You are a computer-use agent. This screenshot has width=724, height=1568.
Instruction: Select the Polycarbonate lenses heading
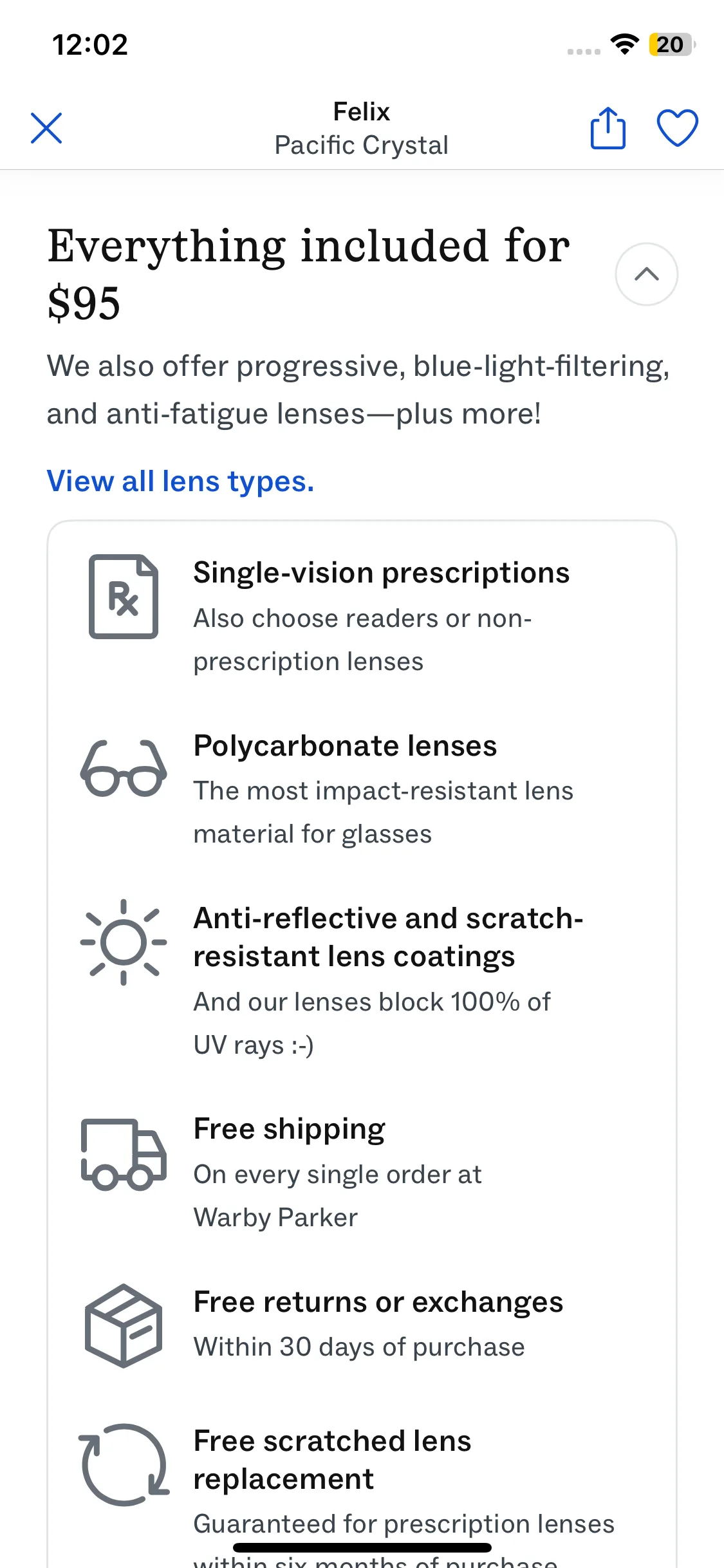point(345,746)
